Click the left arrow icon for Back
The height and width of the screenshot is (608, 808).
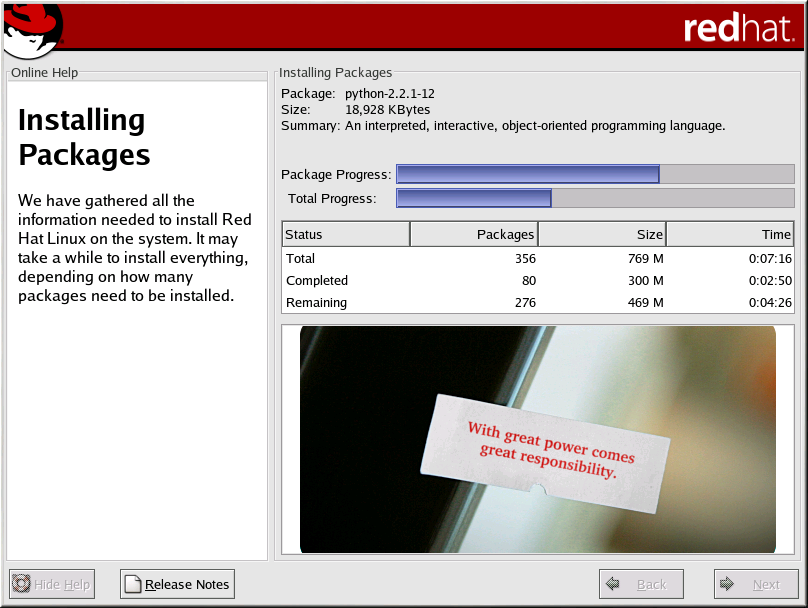click(613, 584)
